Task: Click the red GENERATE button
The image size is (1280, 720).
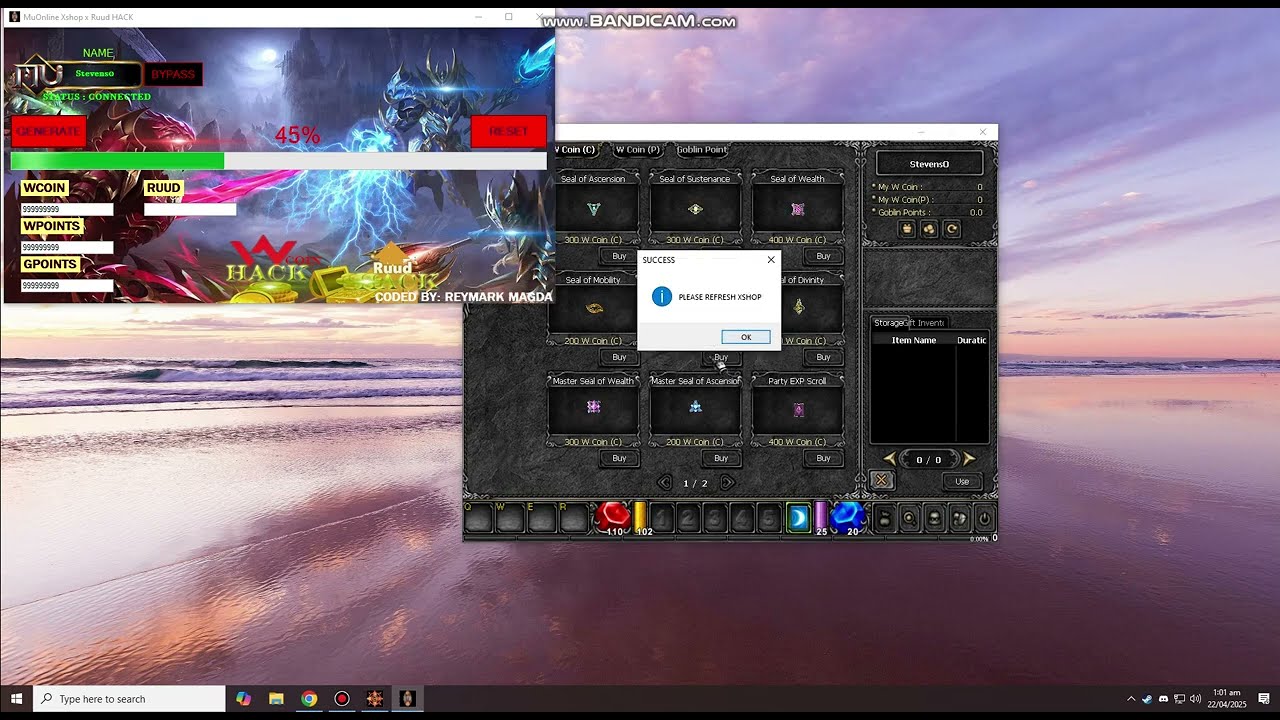Action: (x=48, y=131)
